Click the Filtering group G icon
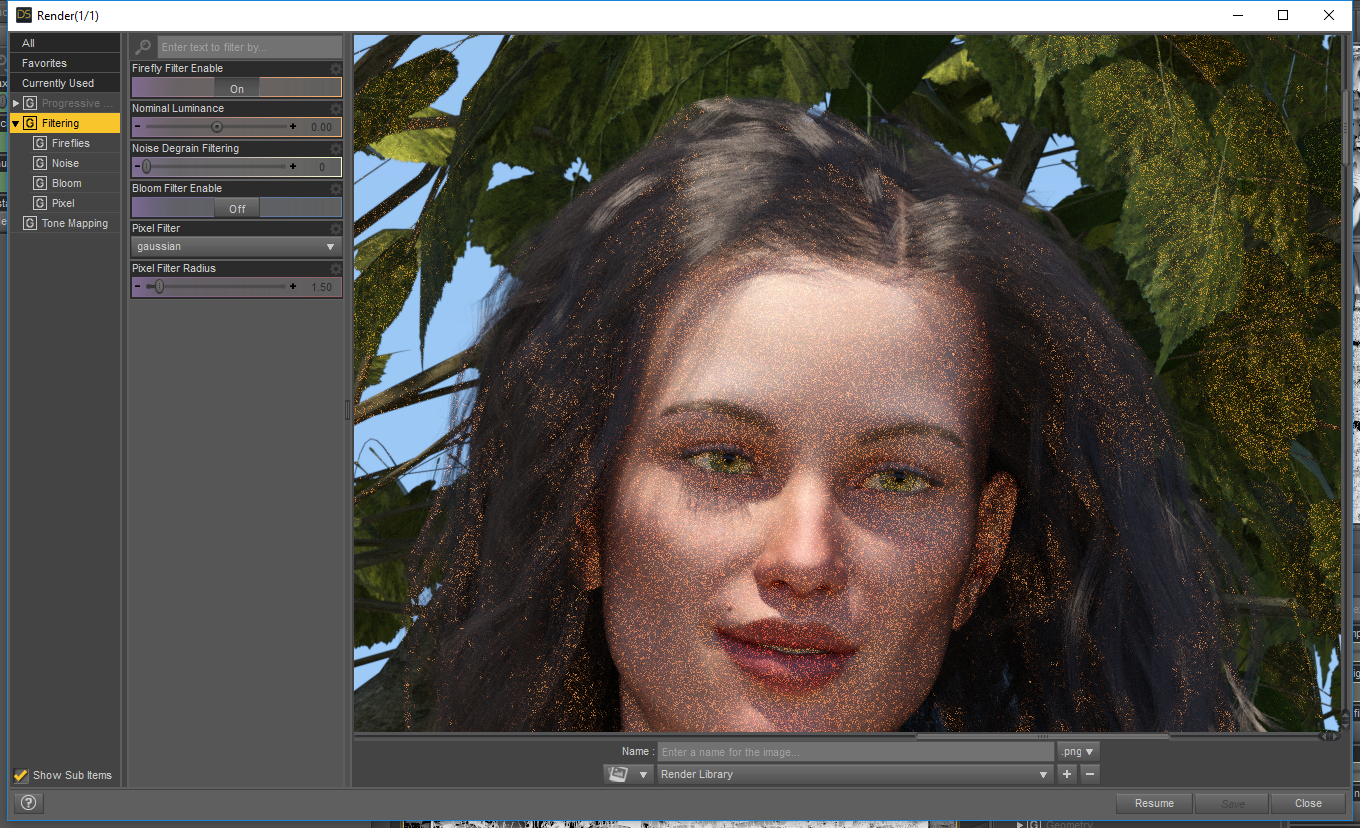Screen dimensions: 1360x828 click(x=30, y=123)
